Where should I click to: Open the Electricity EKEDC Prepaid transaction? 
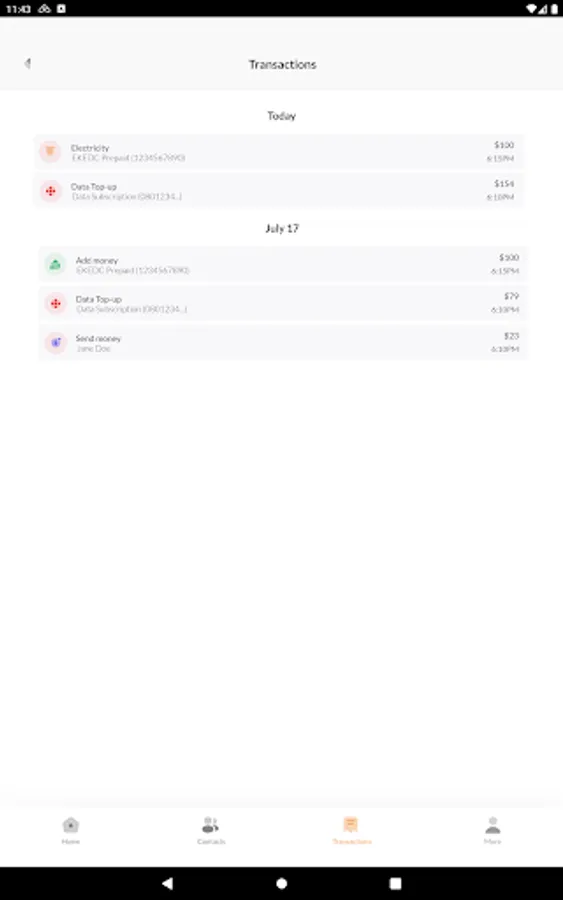point(279,152)
